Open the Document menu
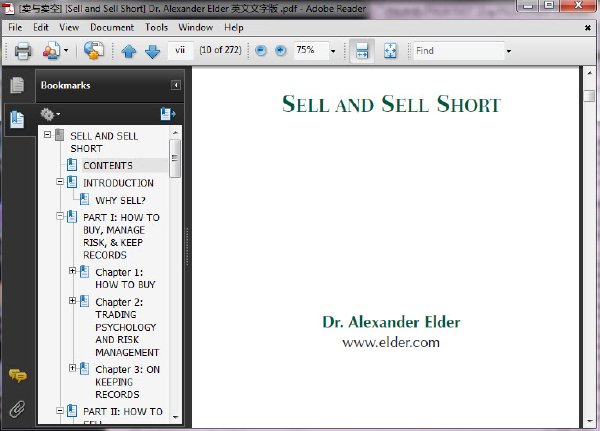 point(112,27)
